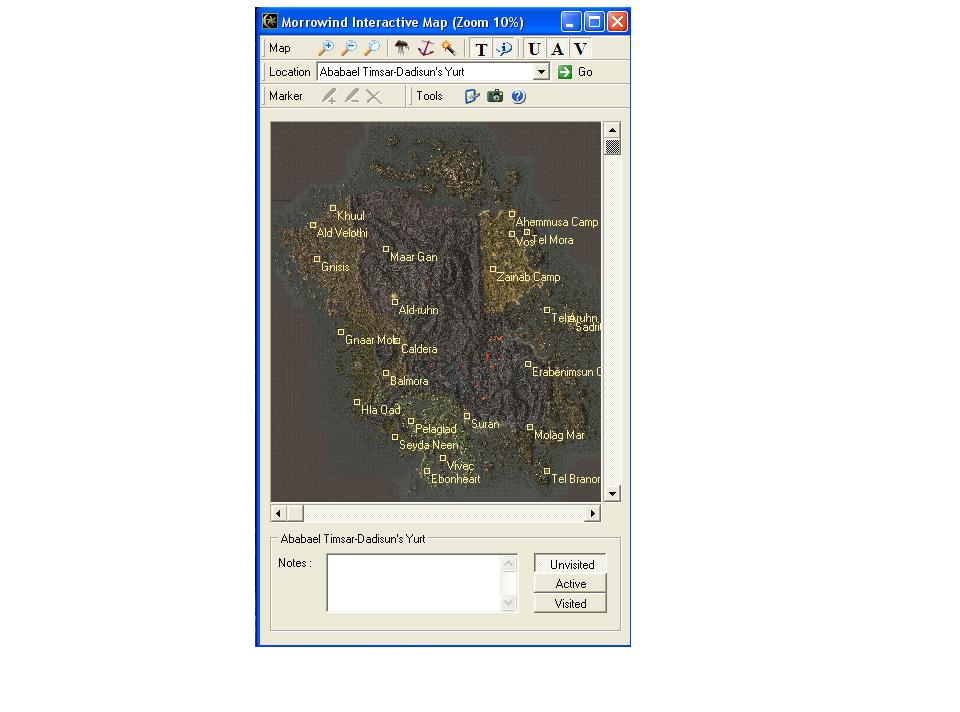Open help with the blue question mark
This screenshot has height=712, width=960.
pyautogui.click(x=518, y=96)
